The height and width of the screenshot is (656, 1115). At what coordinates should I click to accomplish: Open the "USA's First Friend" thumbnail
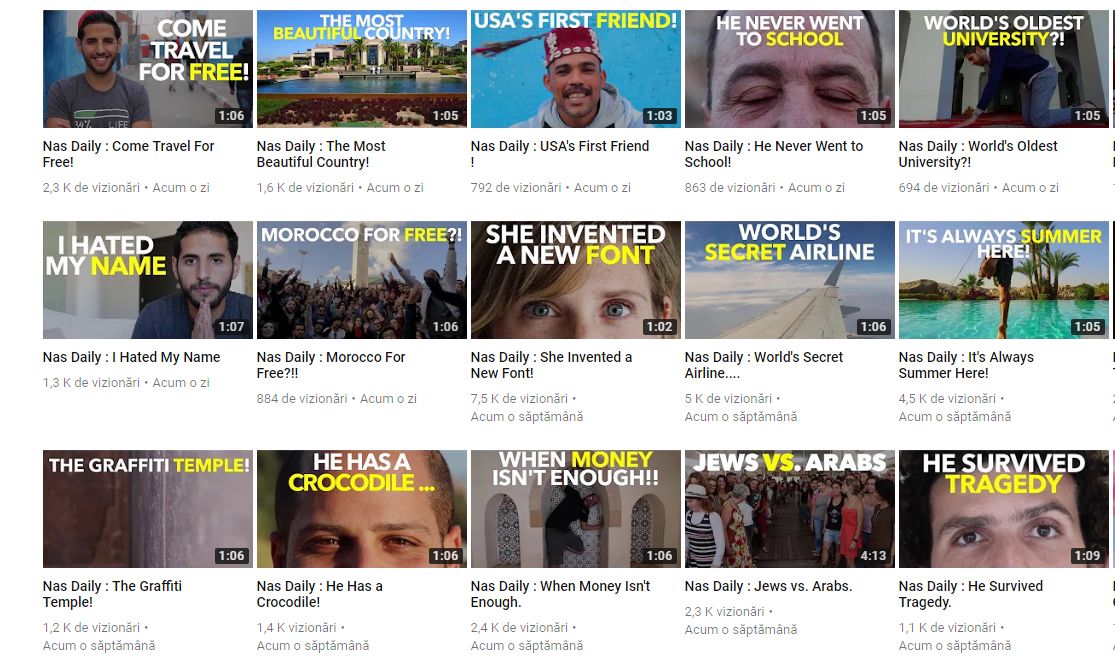point(575,69)
